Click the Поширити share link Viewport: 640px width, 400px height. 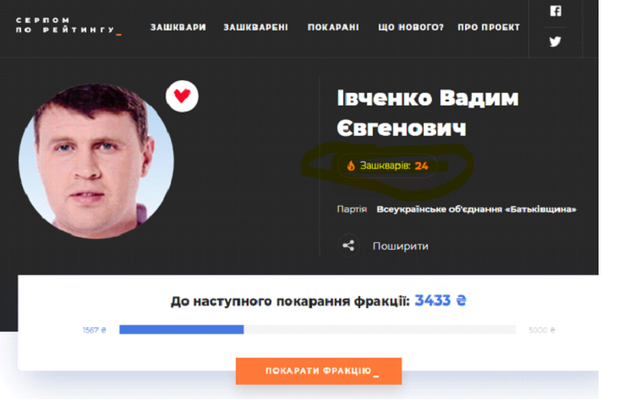click(400, 246)
